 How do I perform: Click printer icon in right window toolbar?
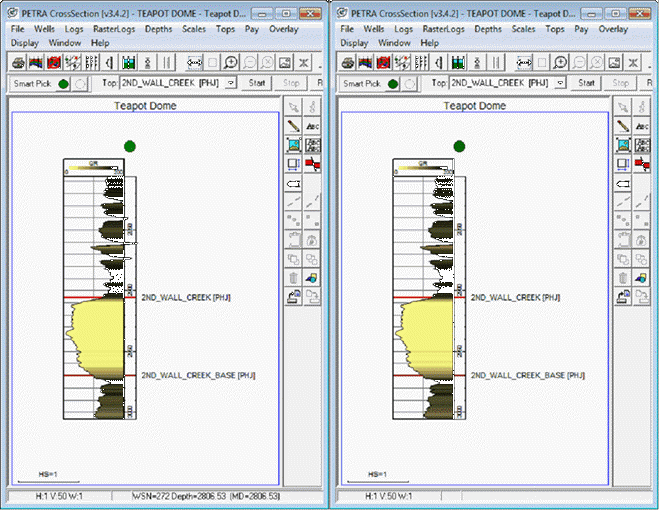pos(348,63)
